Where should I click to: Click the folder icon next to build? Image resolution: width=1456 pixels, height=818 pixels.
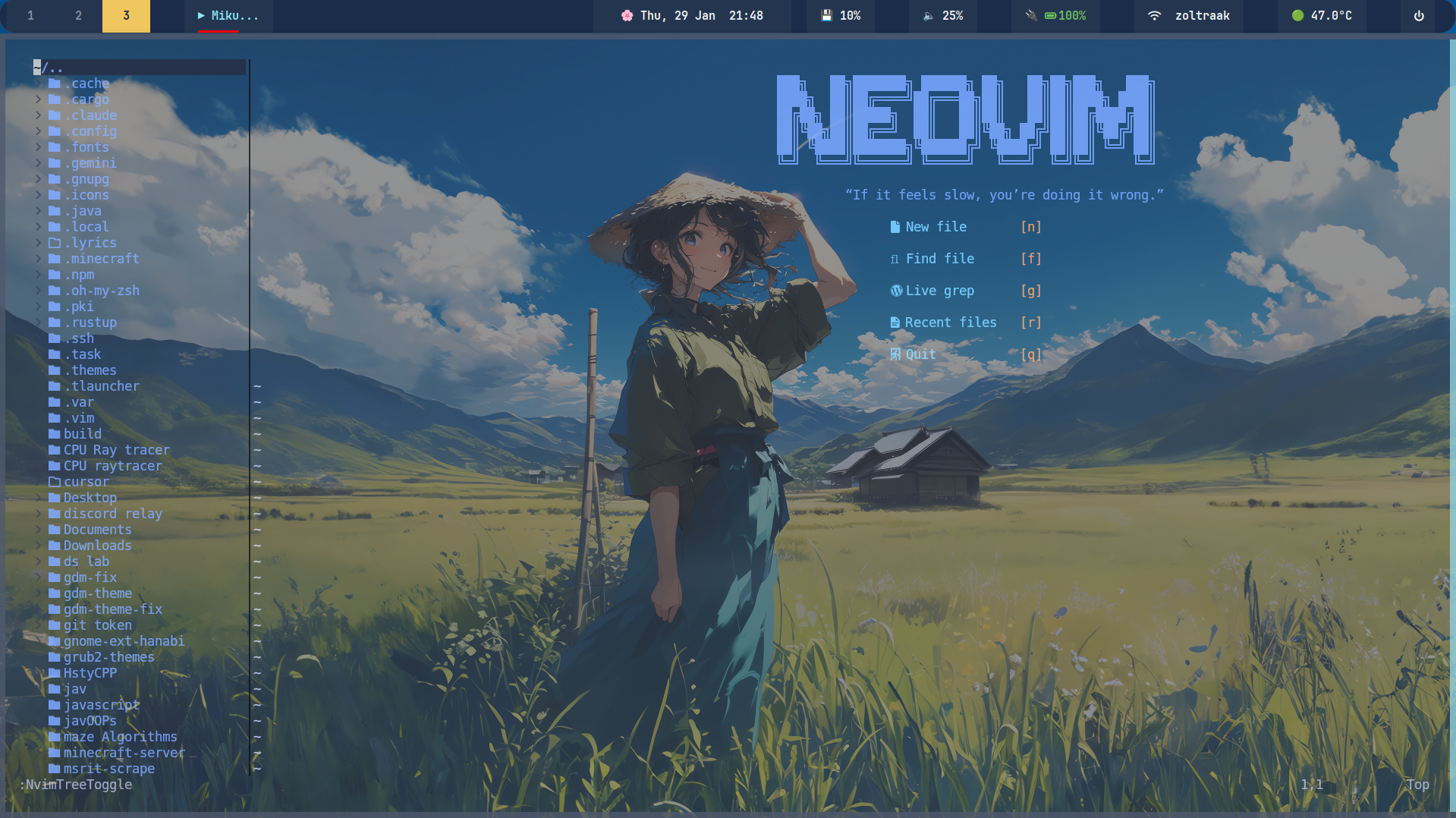click(x=55, y=434)
